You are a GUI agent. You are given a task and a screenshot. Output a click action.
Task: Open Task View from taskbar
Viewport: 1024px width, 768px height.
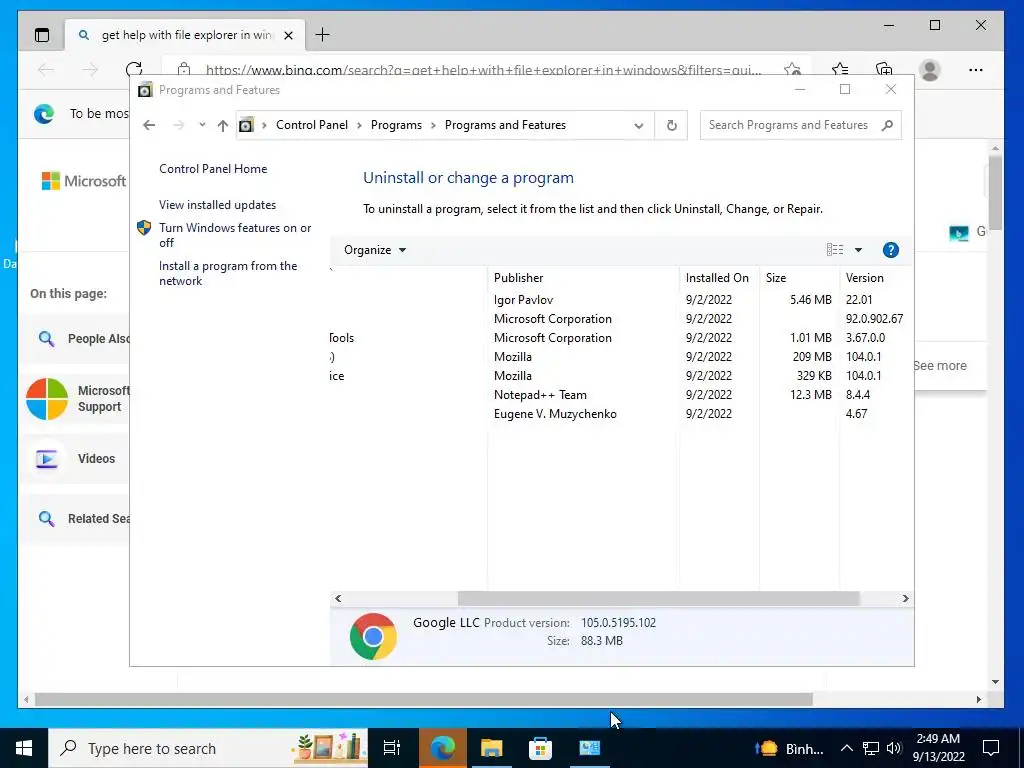click(x=392, y=748)
